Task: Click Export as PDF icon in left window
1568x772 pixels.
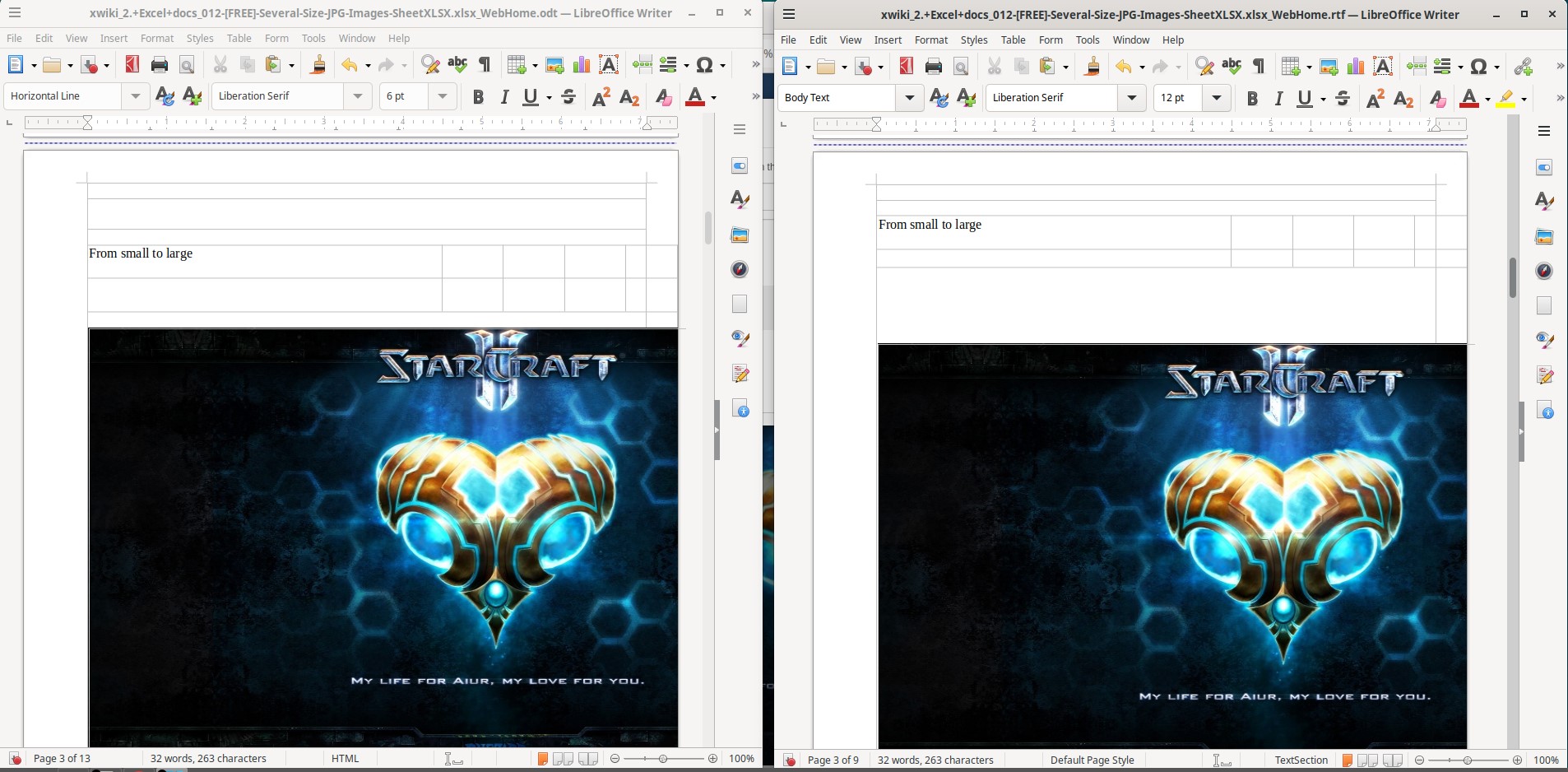Action: [x=132, y=65]
